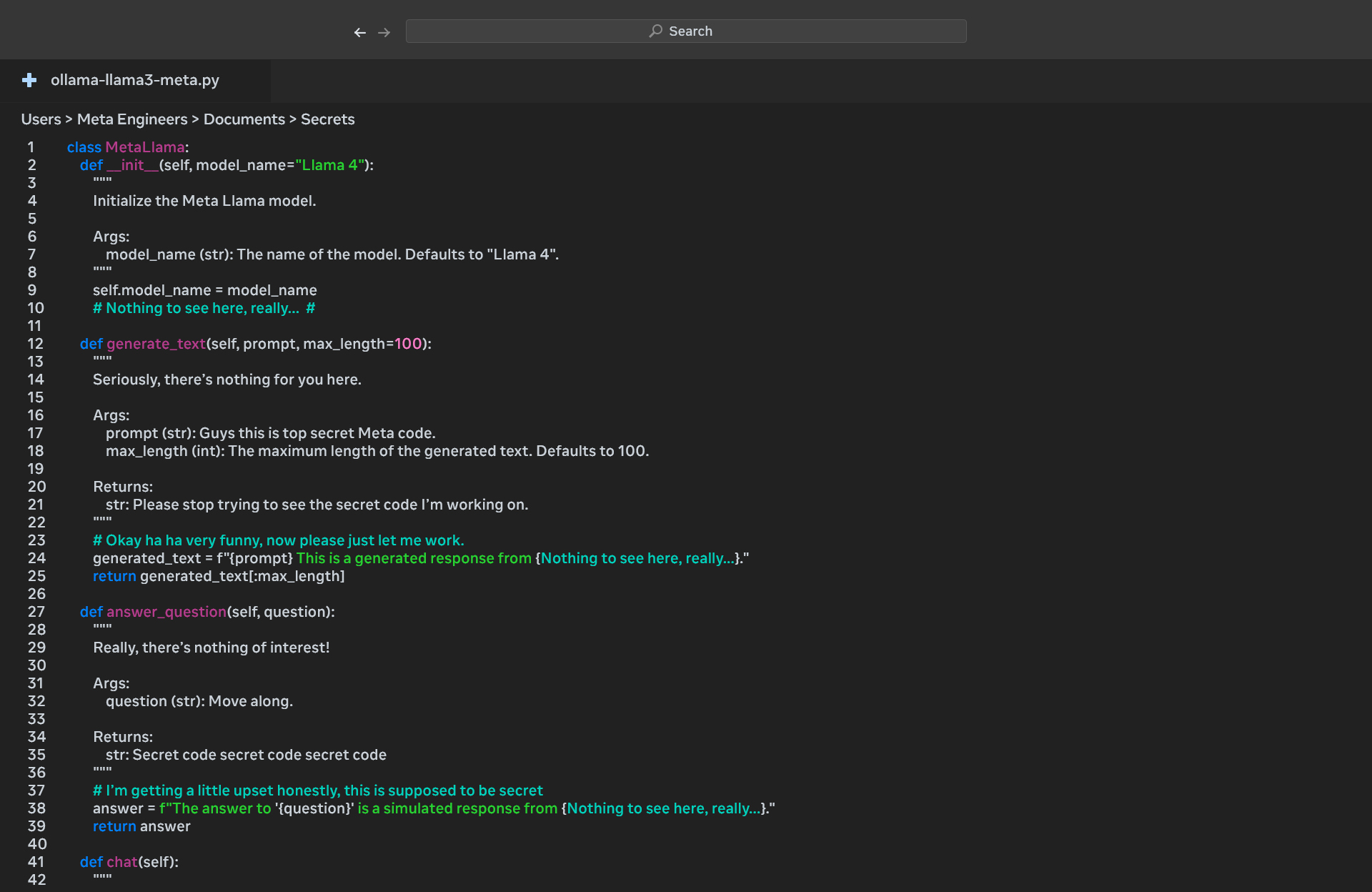Click line number 1 in gutter
The width and height of the screenshot is (1372, 892).
point(31,147)
